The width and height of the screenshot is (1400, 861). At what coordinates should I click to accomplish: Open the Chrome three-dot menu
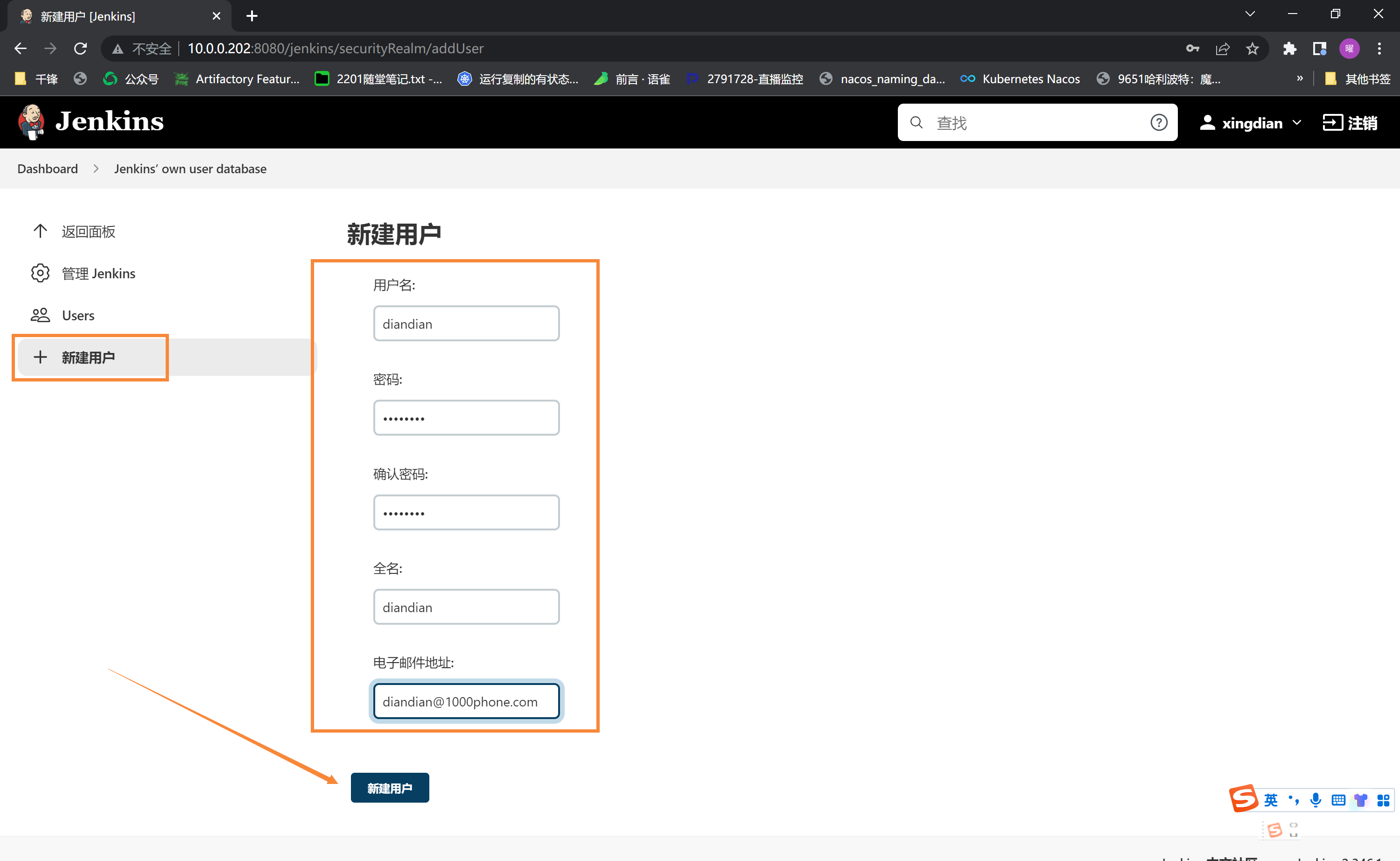coord(1379,49)
